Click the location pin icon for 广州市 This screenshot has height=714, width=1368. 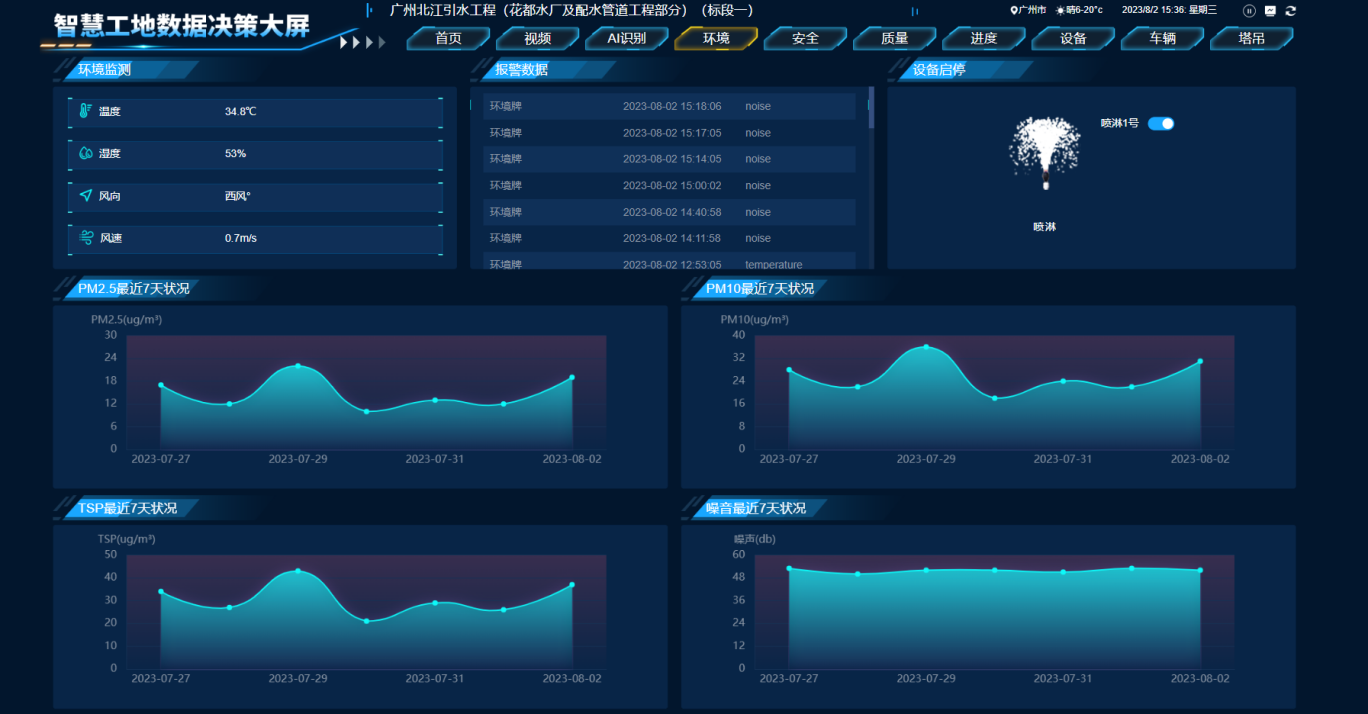(1014, 10)
